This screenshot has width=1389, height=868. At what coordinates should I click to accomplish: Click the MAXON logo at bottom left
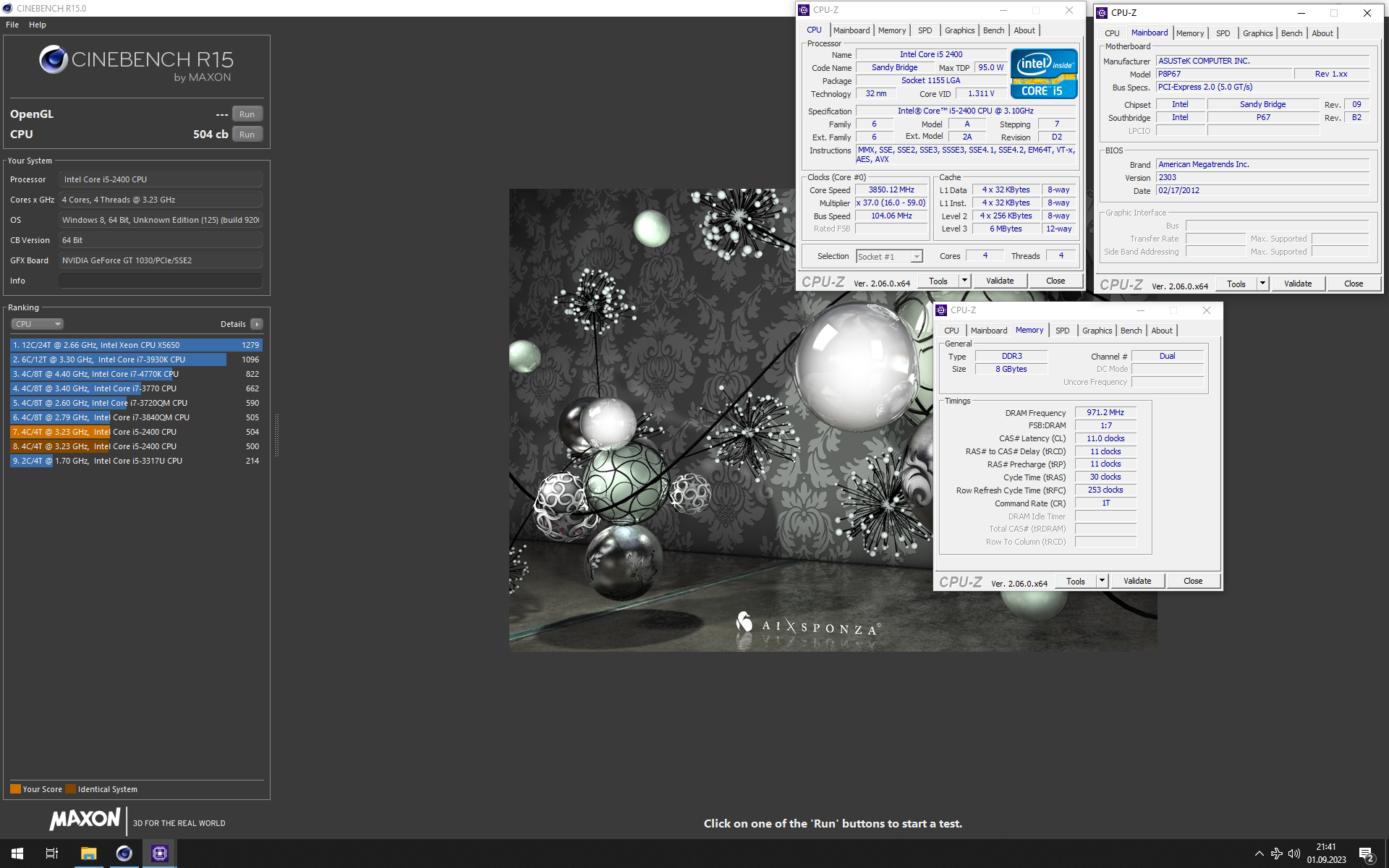click(85, 819)
